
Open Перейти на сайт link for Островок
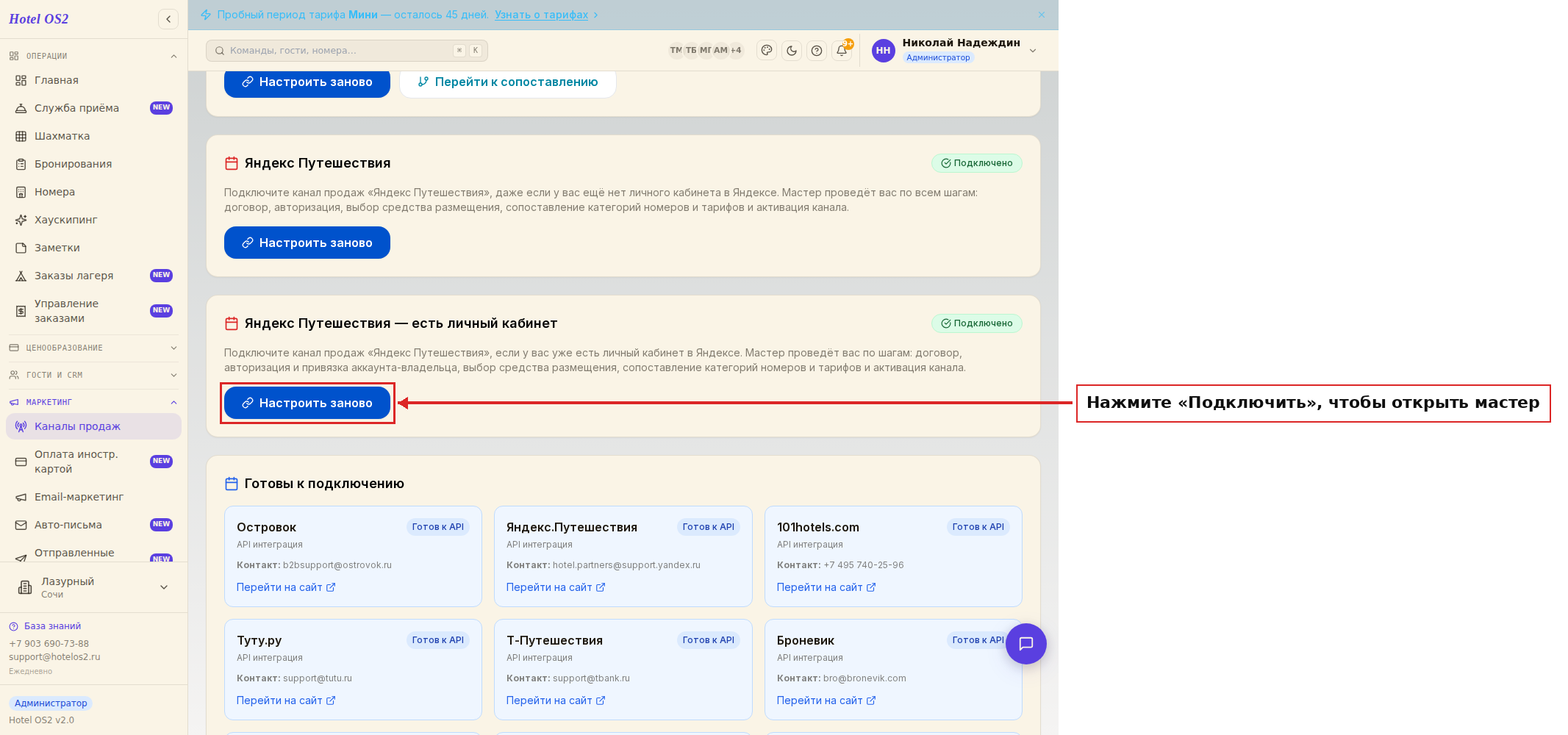coord(286,587)
